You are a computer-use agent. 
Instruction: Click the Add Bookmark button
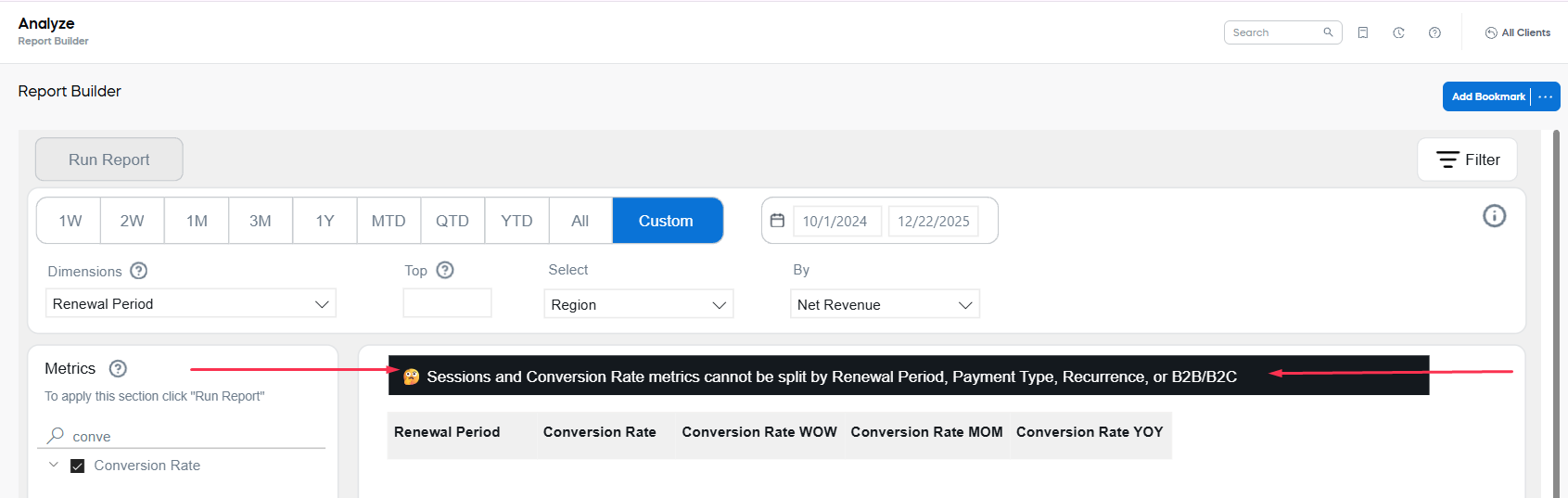[1487, 96]
